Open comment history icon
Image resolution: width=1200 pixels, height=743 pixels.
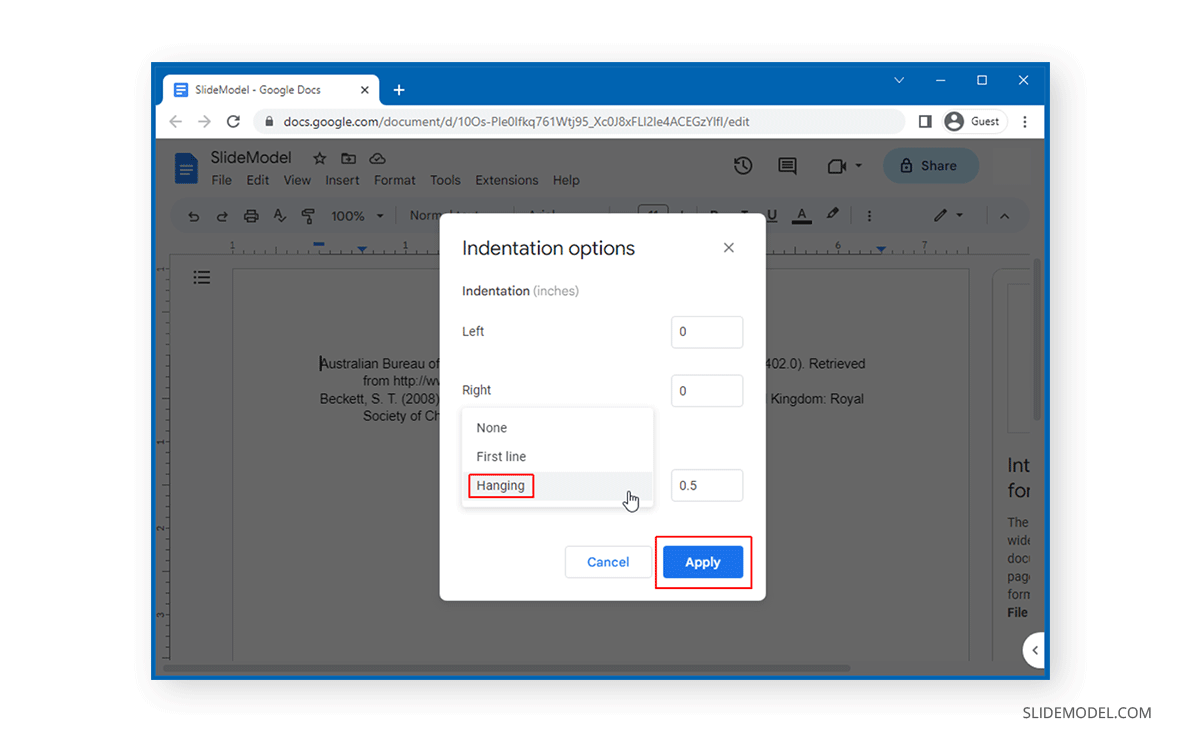point(787,165)
